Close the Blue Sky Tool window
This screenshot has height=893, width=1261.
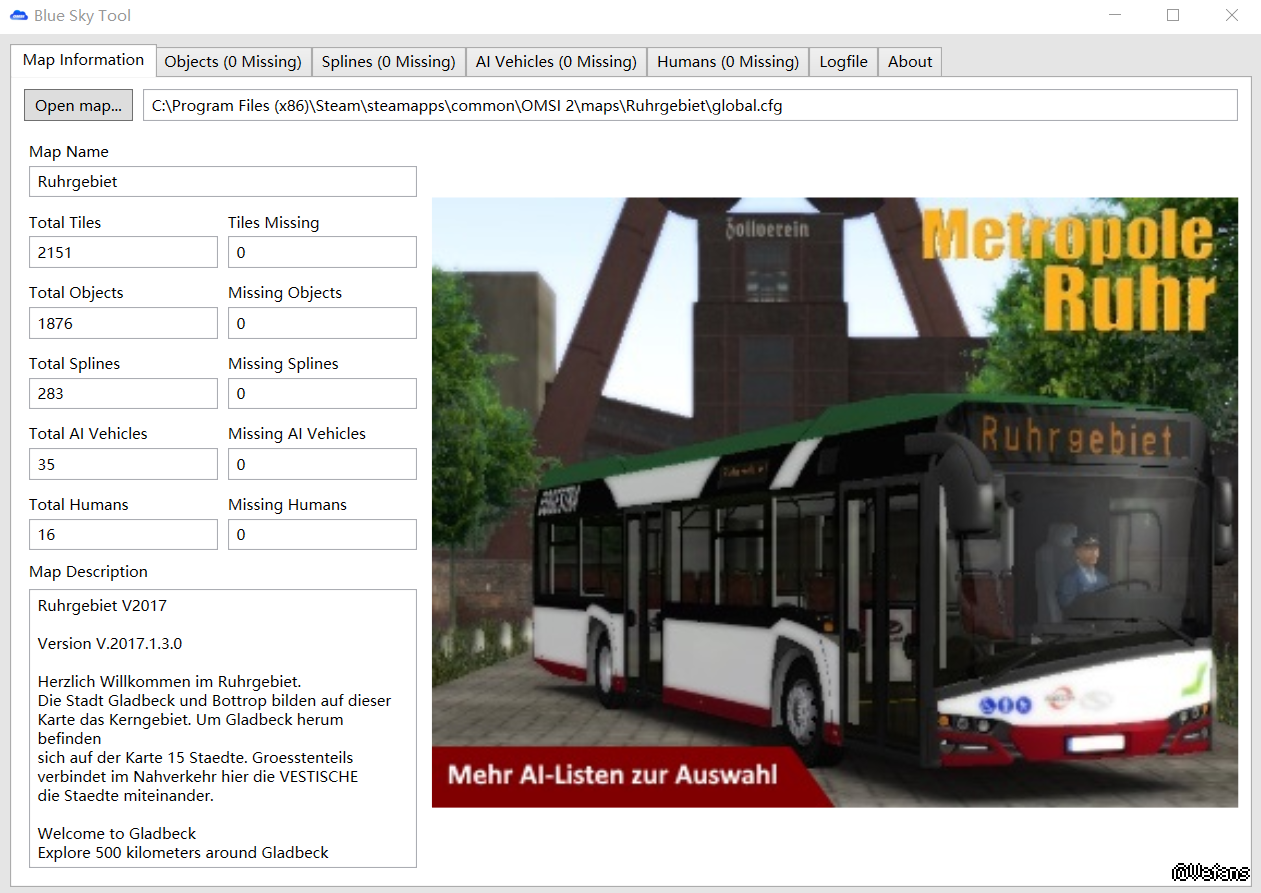click(1232, 15)
